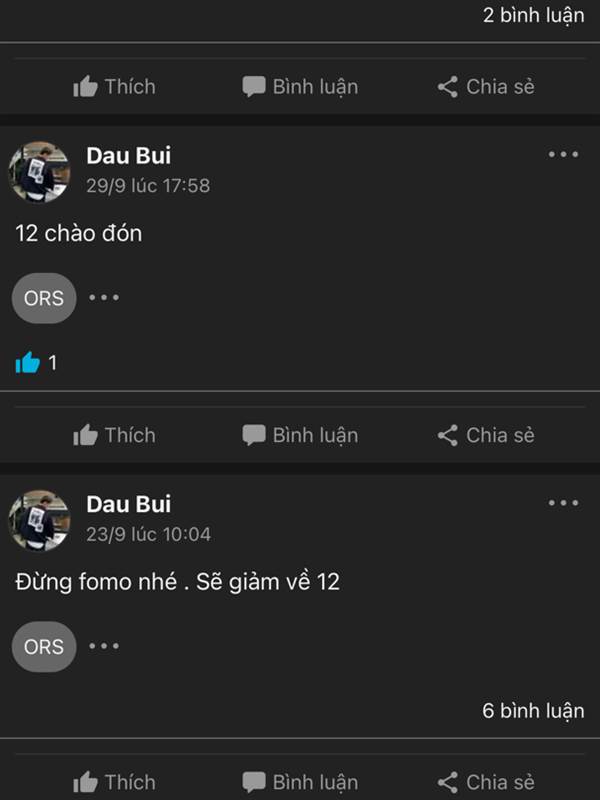Like the 29/9 post reading "12 chào đón"
This screenshot has height=800, width=600.
point(114,435)
